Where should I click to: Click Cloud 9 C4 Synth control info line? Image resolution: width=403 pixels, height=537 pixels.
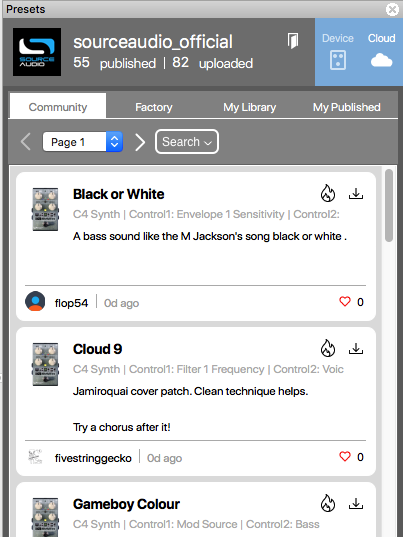point(208,369)
